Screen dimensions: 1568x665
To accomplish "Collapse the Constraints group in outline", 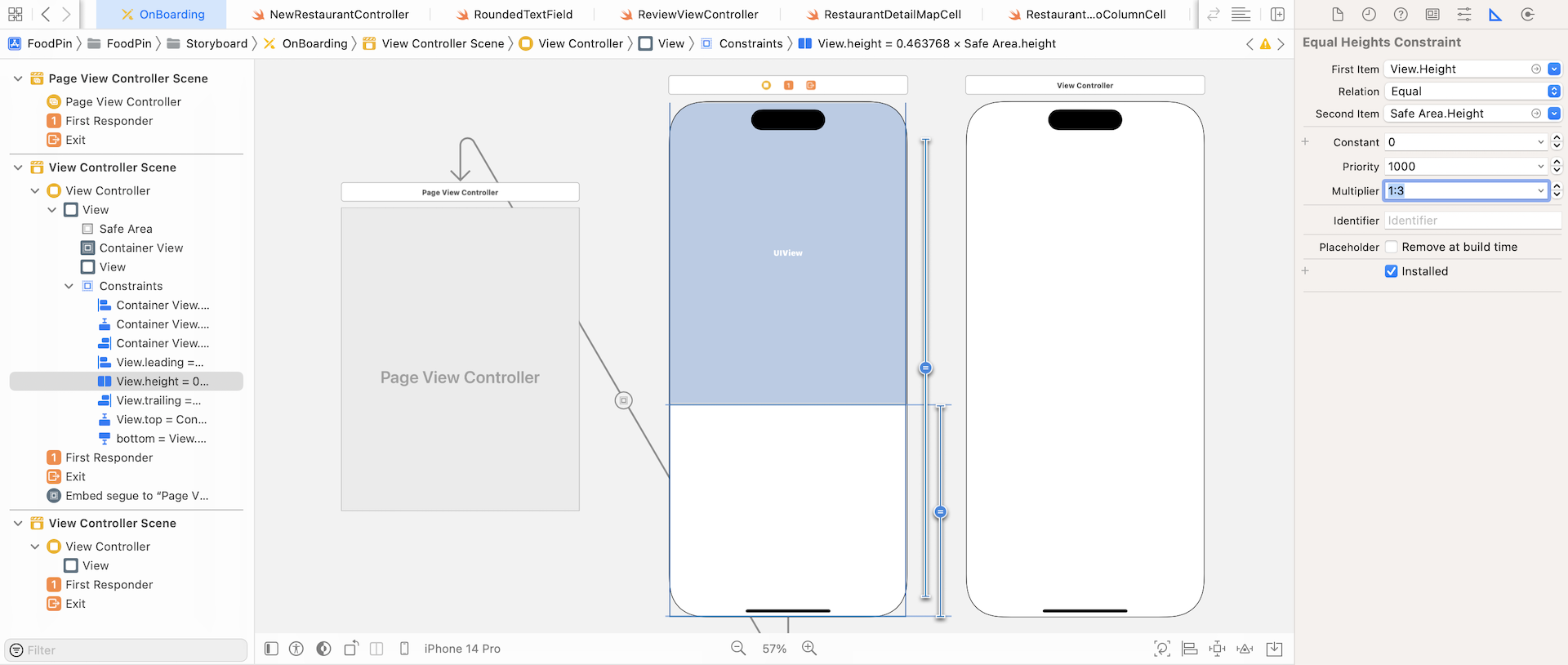I will pyautogui.click(x=69, y=286).
